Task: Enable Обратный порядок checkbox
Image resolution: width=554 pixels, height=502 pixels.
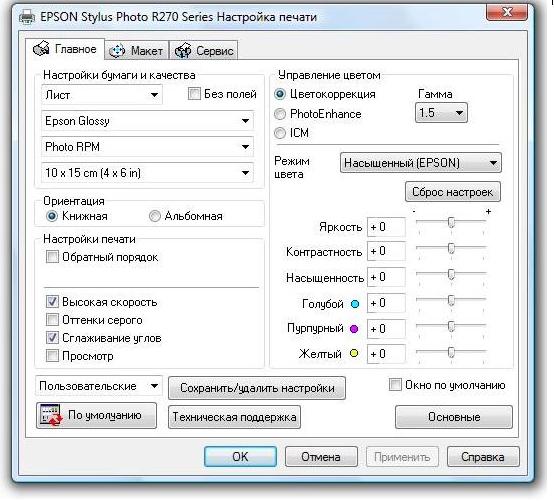Action: pos(52,257)
